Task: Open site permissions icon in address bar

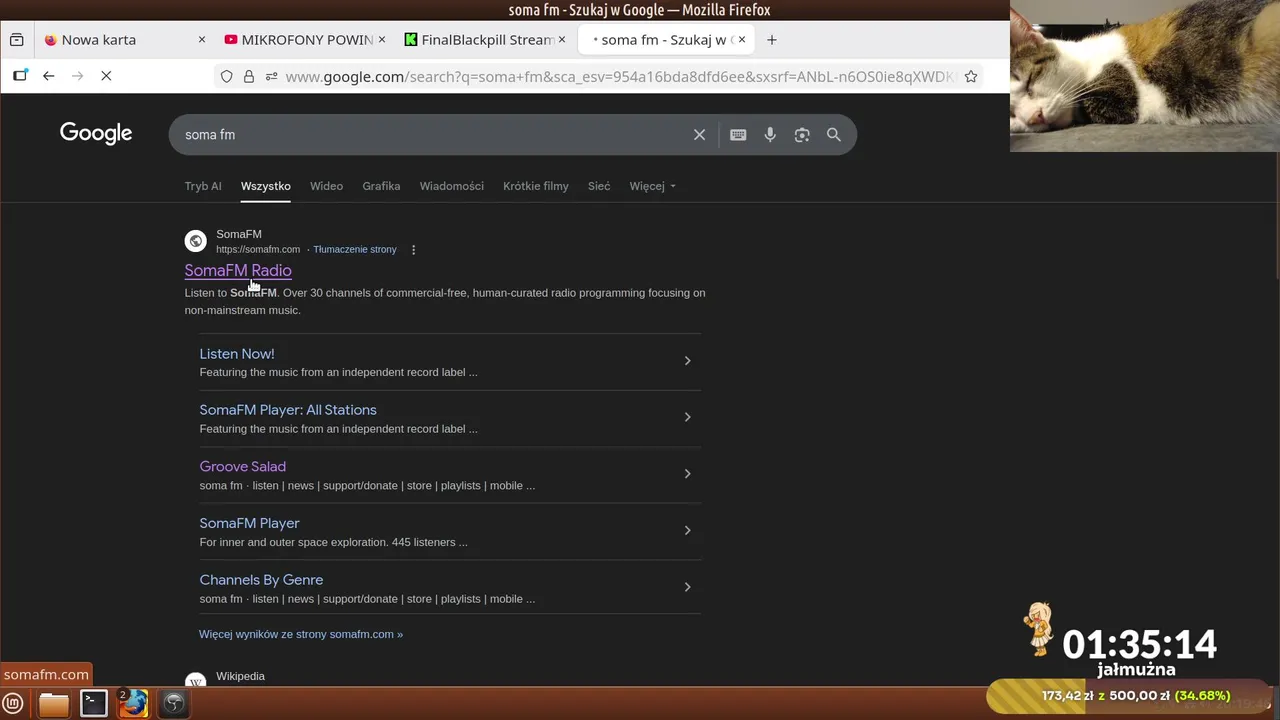Action: [x=271, y=77]
